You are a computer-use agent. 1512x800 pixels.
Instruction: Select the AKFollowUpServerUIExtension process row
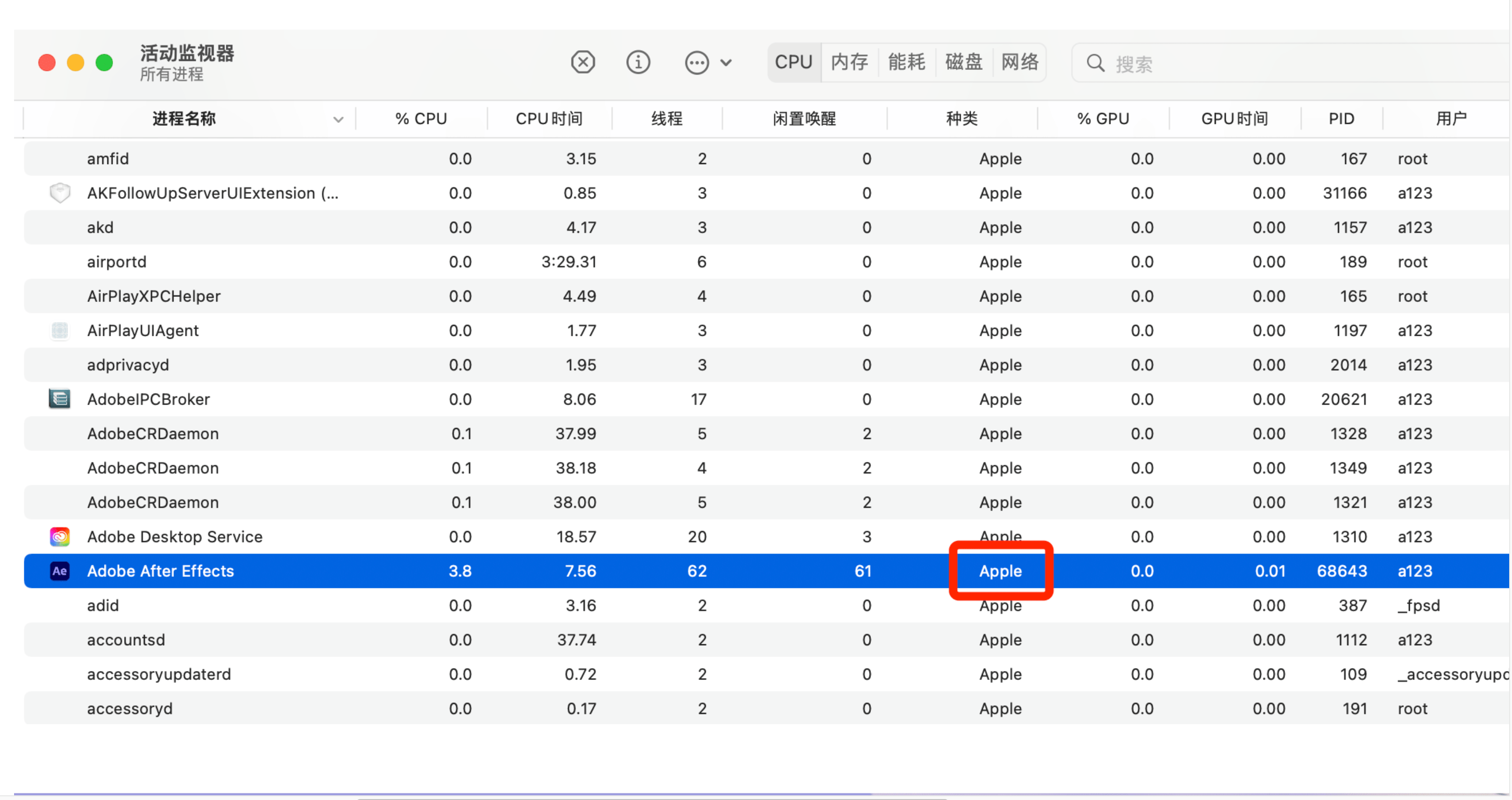point(767,193)
